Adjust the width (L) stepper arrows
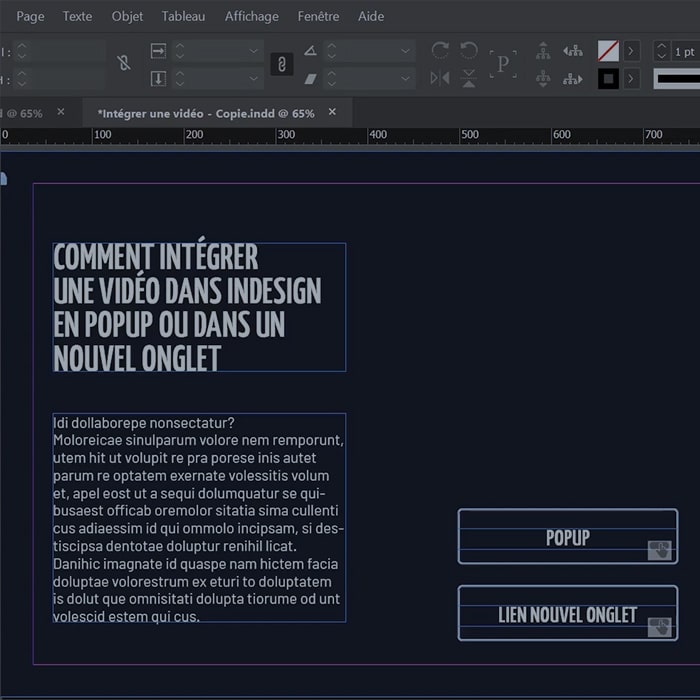The image size is (700, 700). click(x=21, y=51)
